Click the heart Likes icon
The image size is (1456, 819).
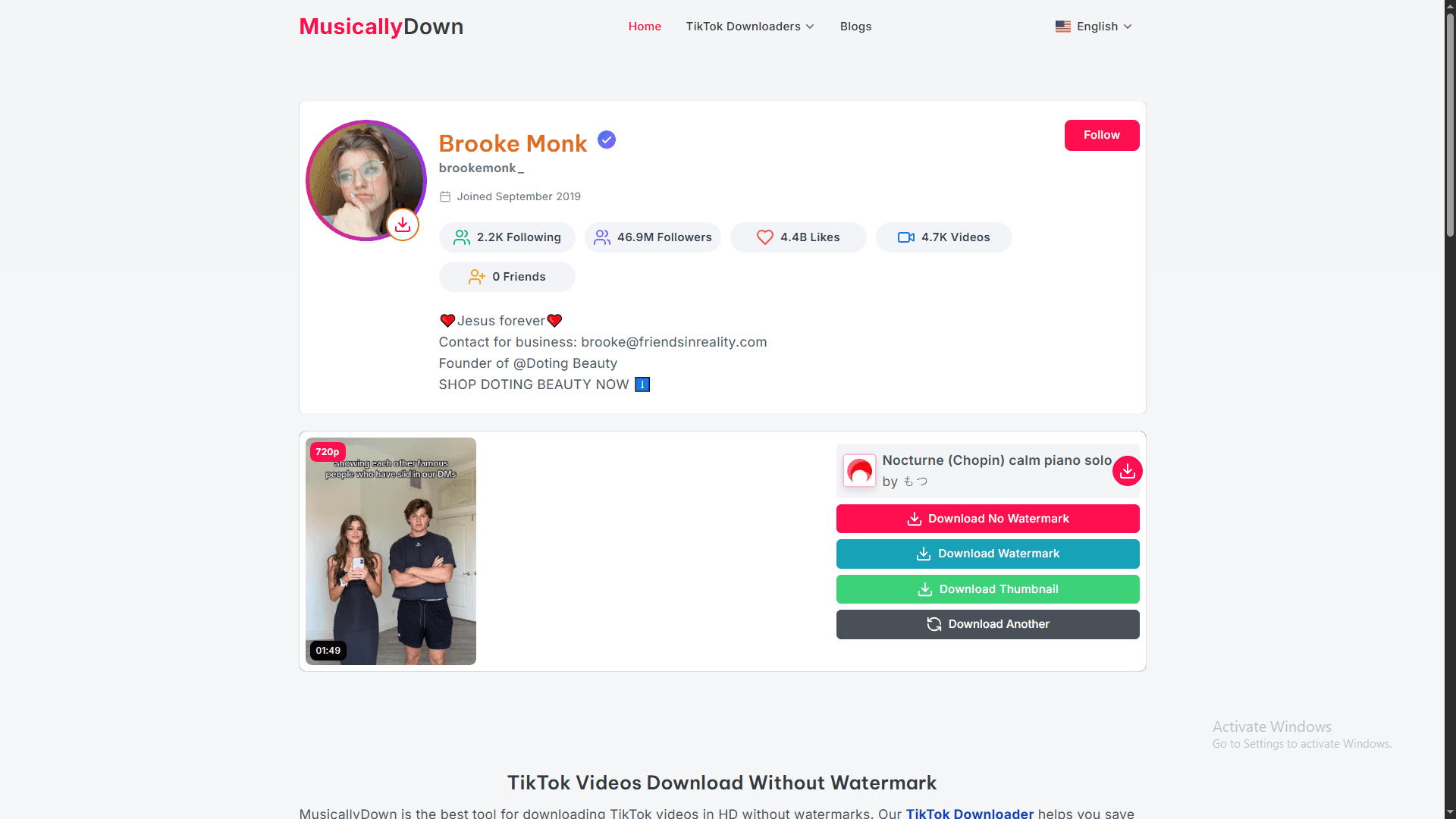tap(765, 237)
